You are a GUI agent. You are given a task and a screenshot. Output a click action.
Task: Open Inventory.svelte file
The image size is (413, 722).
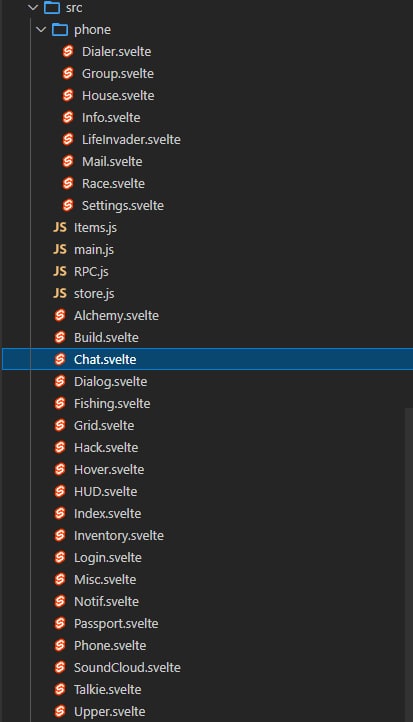[x=119, y=536]
